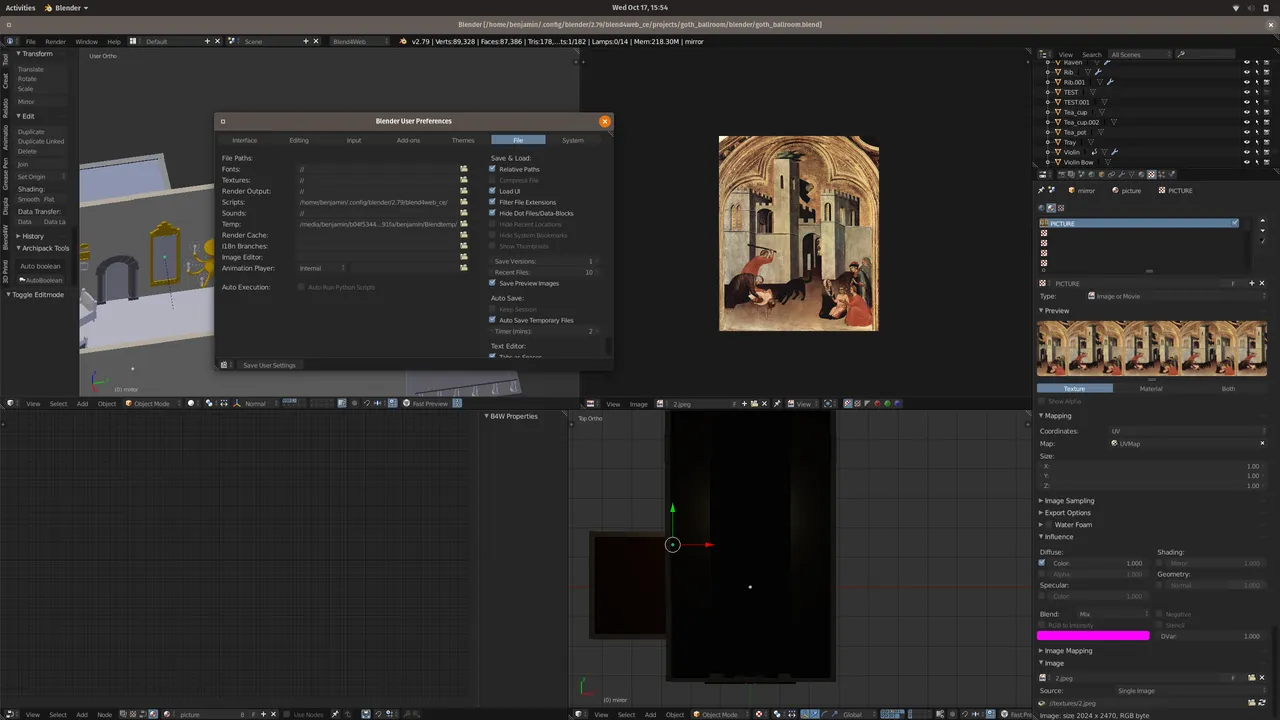Open Blend mode dropdown set to Mix

coord(1114,614)
